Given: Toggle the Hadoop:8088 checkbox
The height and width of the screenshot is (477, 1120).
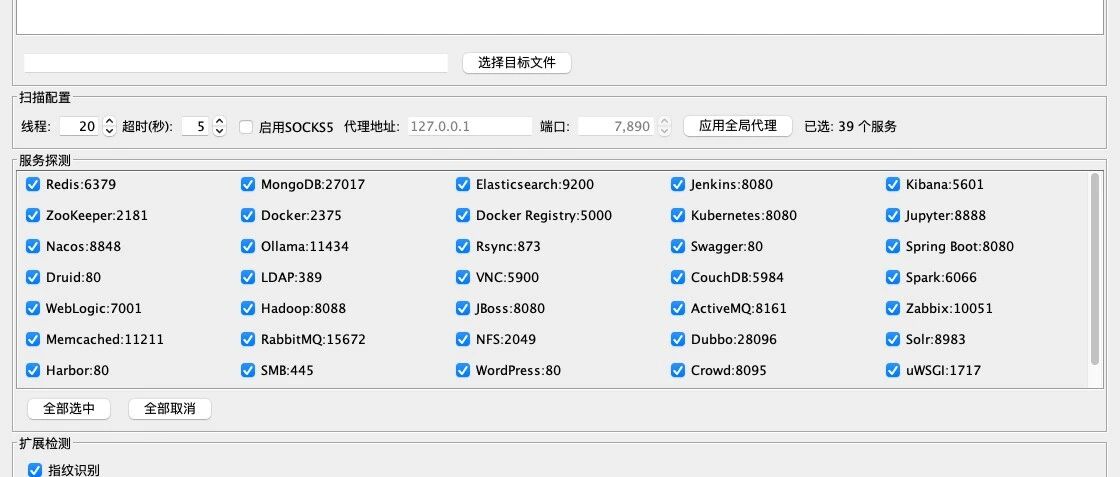Looking at the screenshot, I should [x=248, y=308].
